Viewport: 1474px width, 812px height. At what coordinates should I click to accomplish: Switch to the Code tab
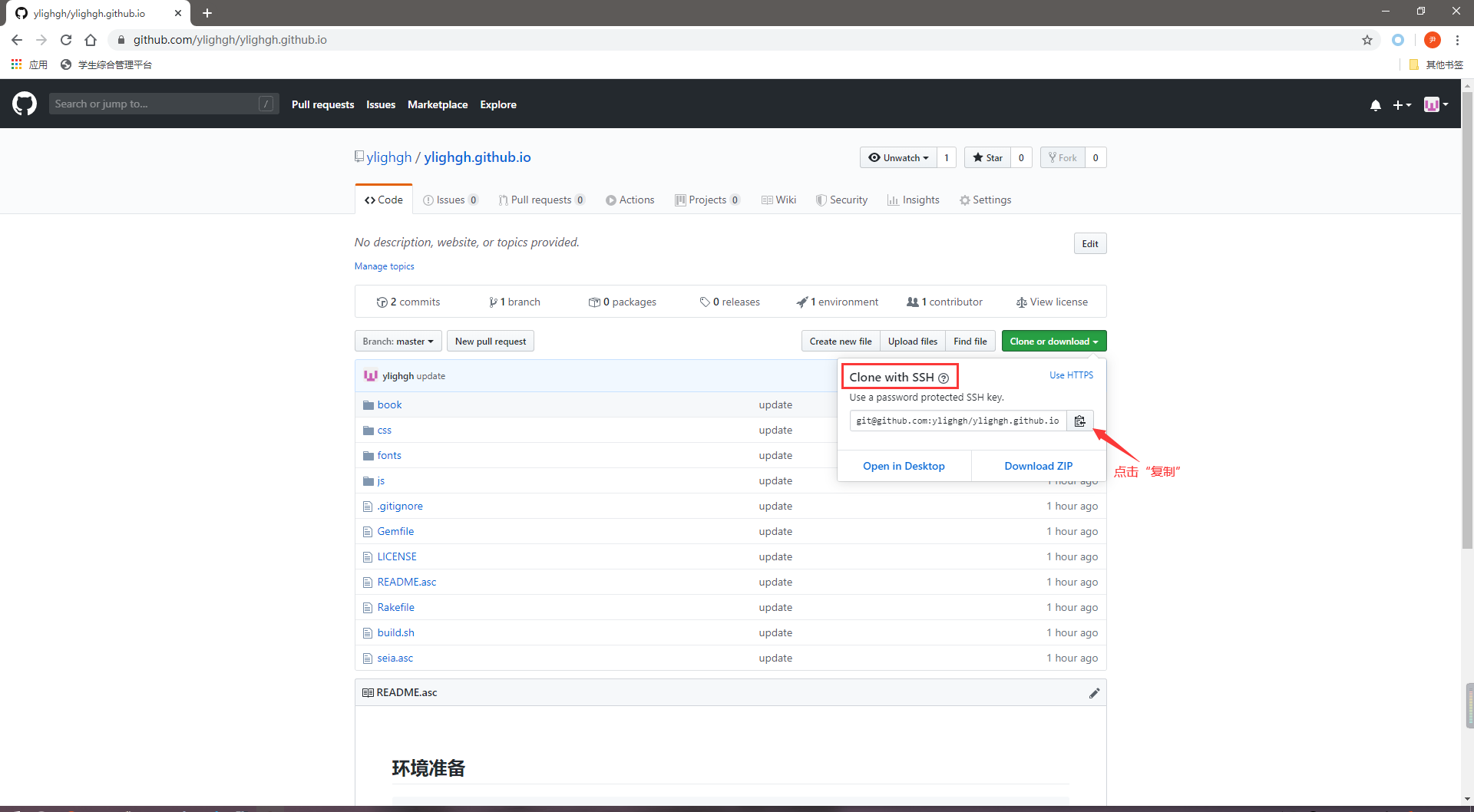384,200
